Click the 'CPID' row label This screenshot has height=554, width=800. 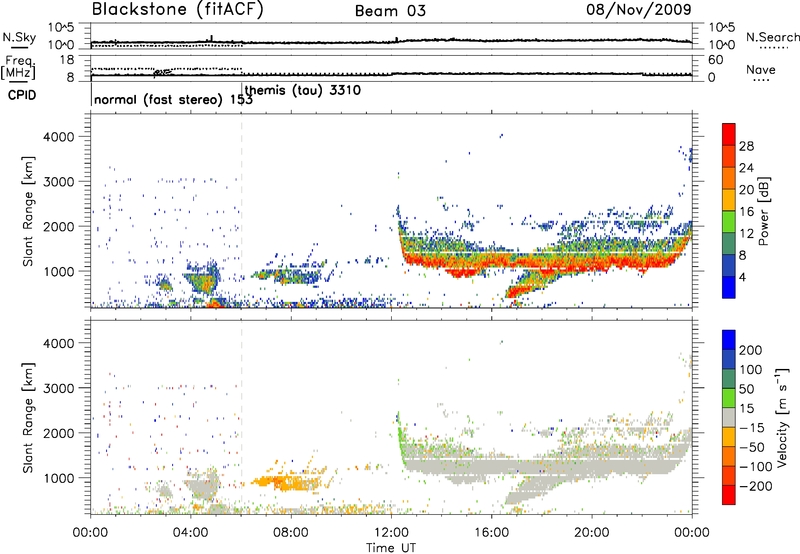pyautogui.click(x=22, y=95)
